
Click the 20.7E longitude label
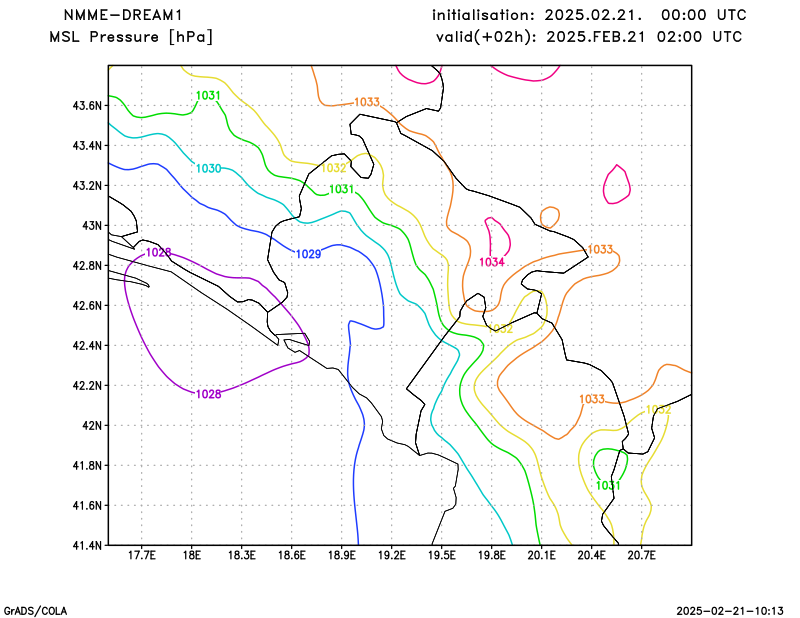(x=642, y=555)
